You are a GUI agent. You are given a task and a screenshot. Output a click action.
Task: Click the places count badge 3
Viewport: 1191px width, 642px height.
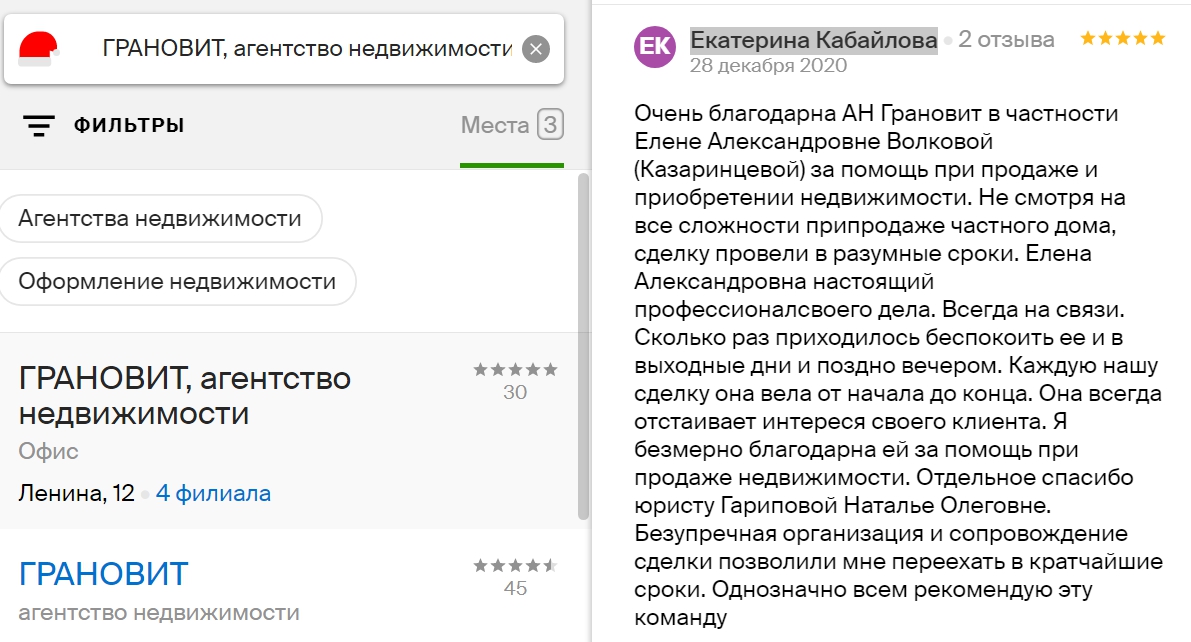(551, 124)
